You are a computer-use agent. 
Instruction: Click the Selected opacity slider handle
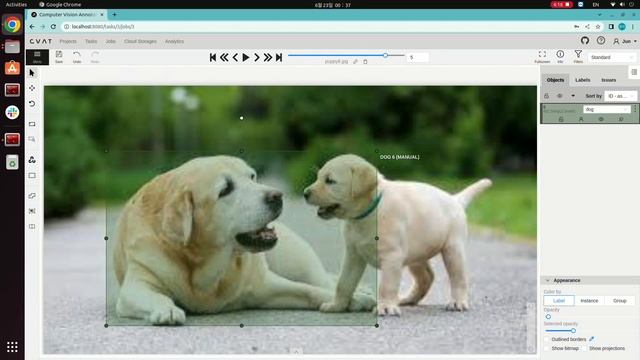click(x=573, y=331)
